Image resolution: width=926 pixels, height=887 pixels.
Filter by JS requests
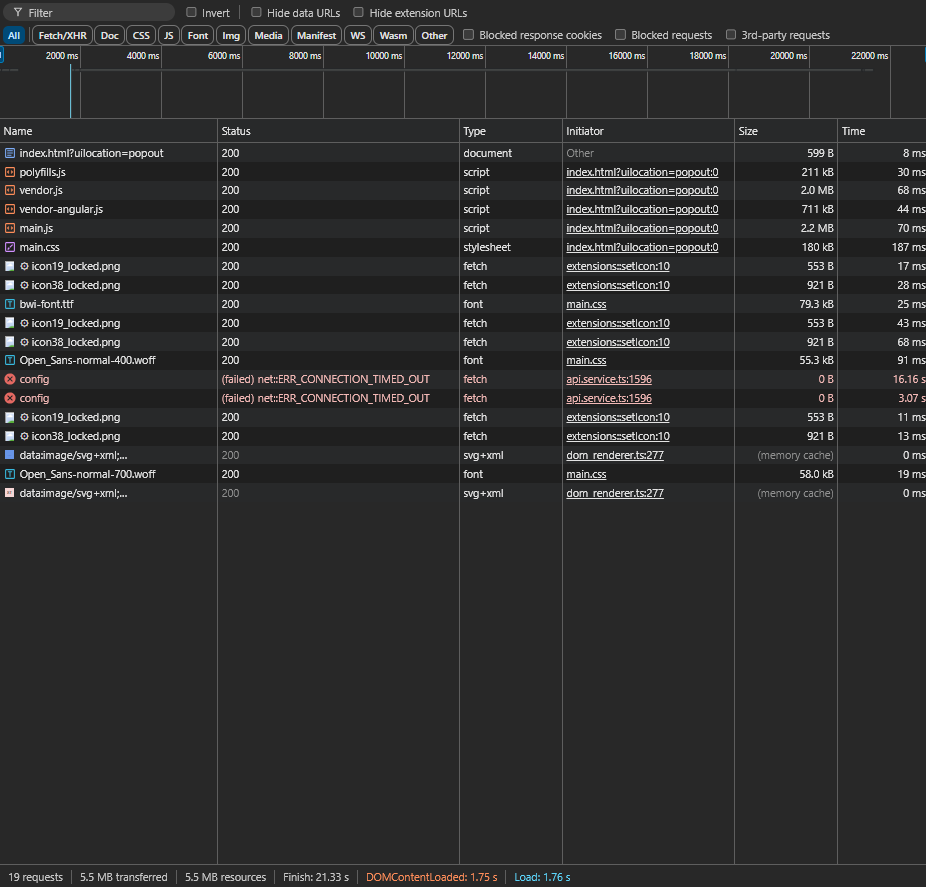pyautogui.click(x=169, y=35)
